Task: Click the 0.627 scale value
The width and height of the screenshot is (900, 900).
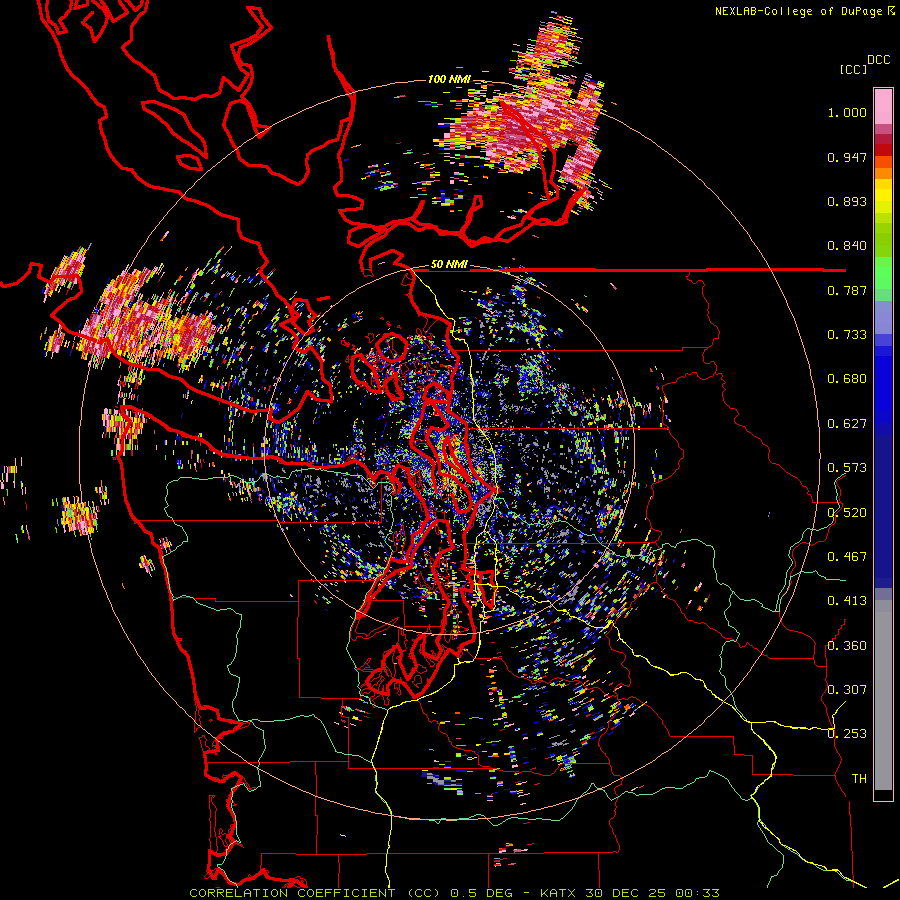Action: 847,424
